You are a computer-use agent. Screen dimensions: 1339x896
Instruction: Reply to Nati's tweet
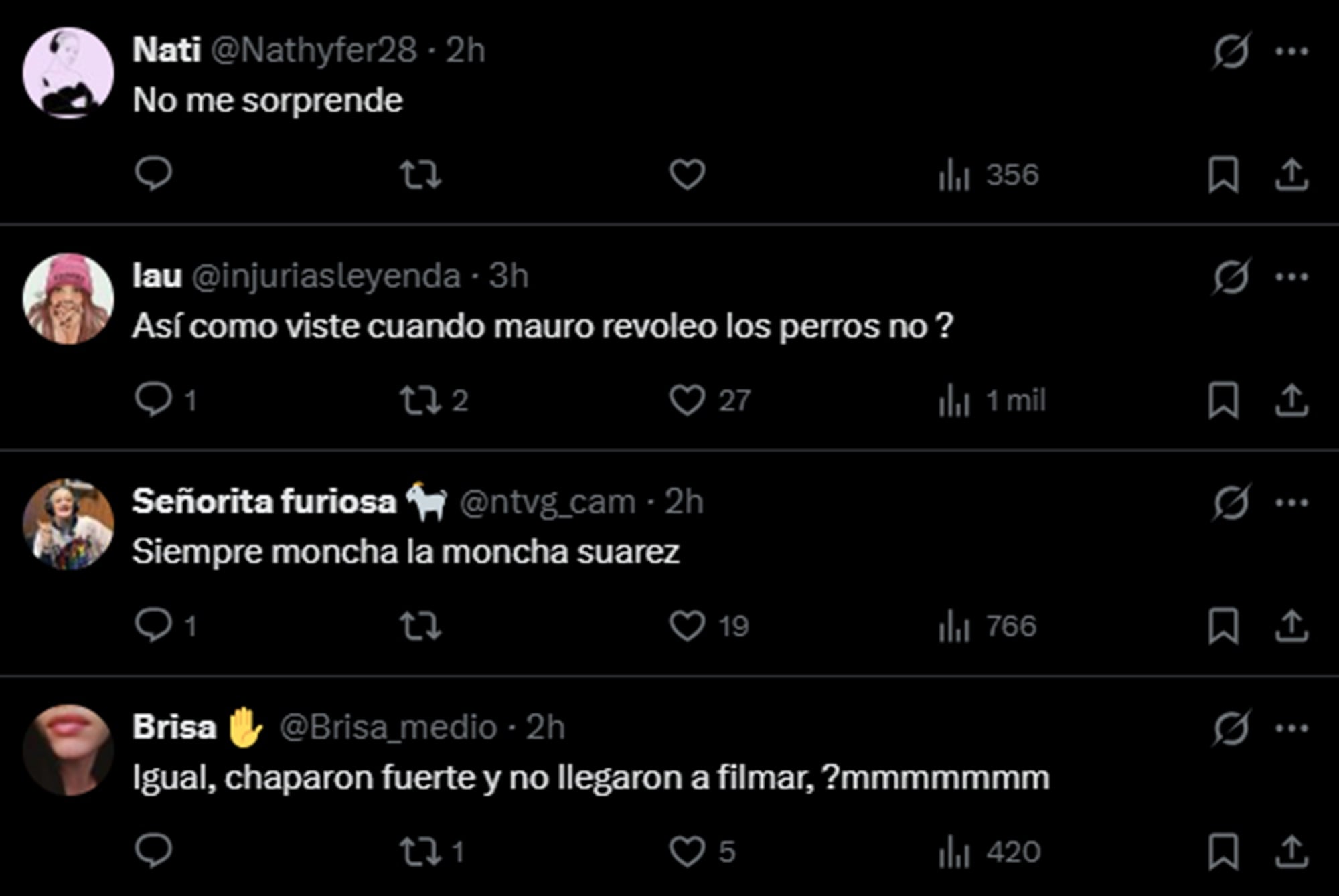155,175
